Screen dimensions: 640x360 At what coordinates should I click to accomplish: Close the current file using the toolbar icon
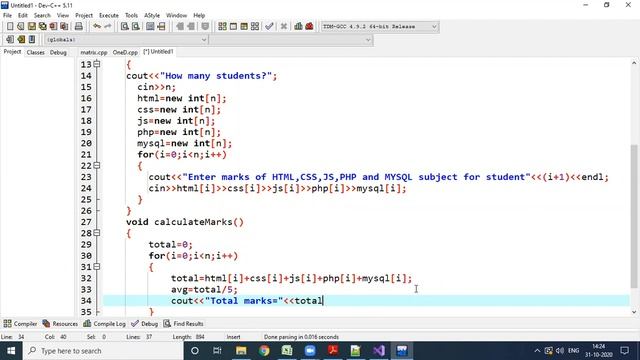pos(53,27)
